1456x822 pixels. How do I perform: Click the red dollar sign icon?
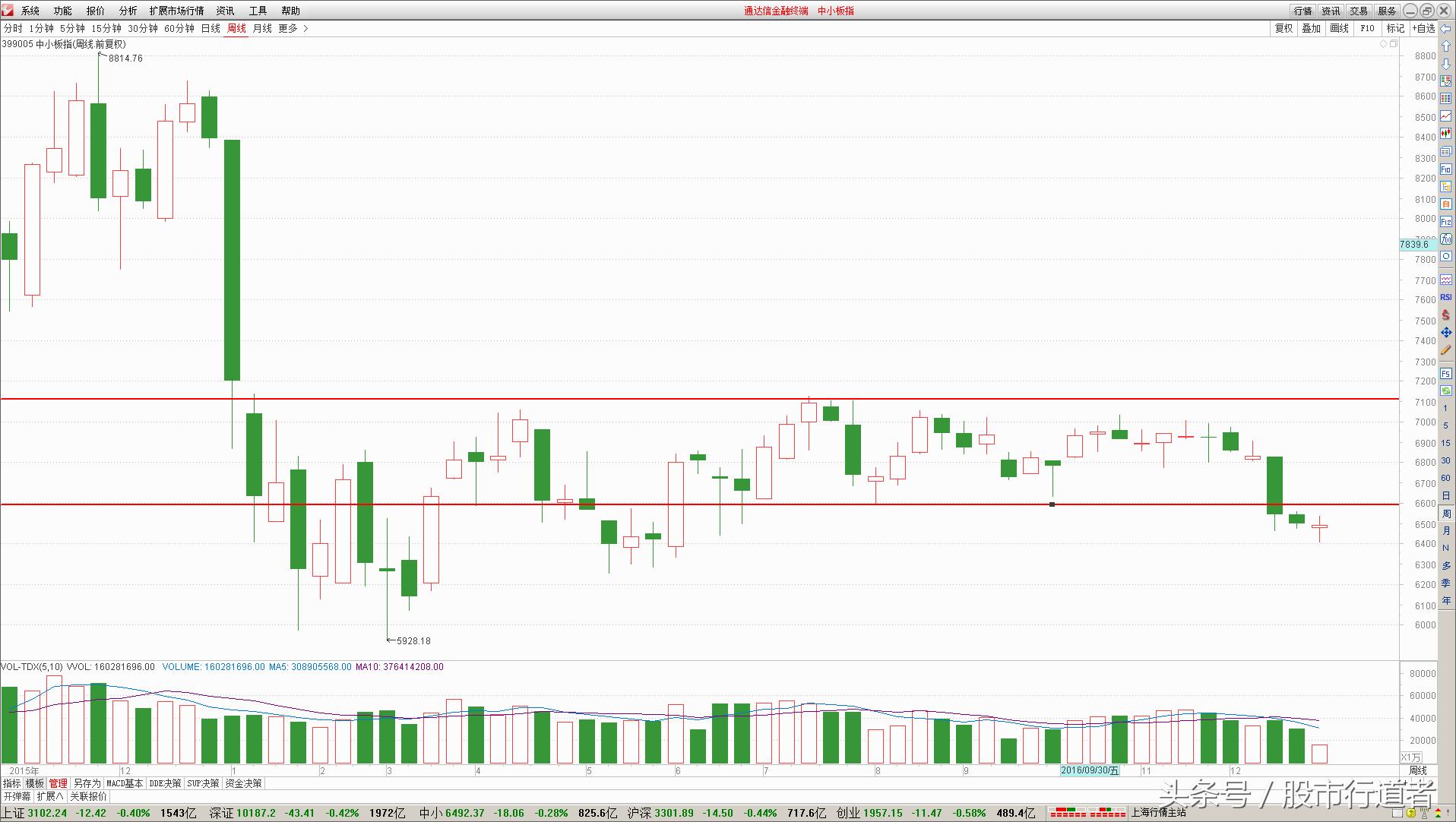pyautogui.click(x=1446, y=315)
